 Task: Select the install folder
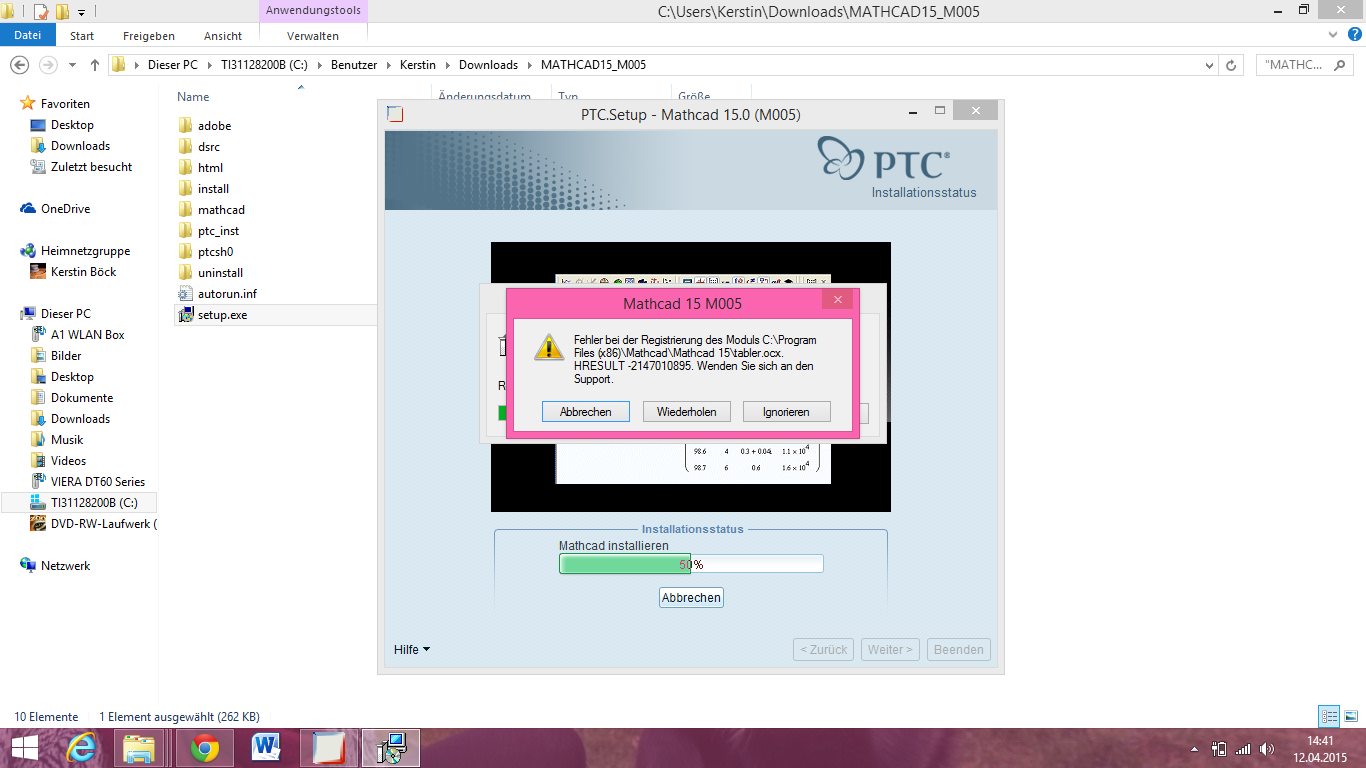click(x=213, y=189)
